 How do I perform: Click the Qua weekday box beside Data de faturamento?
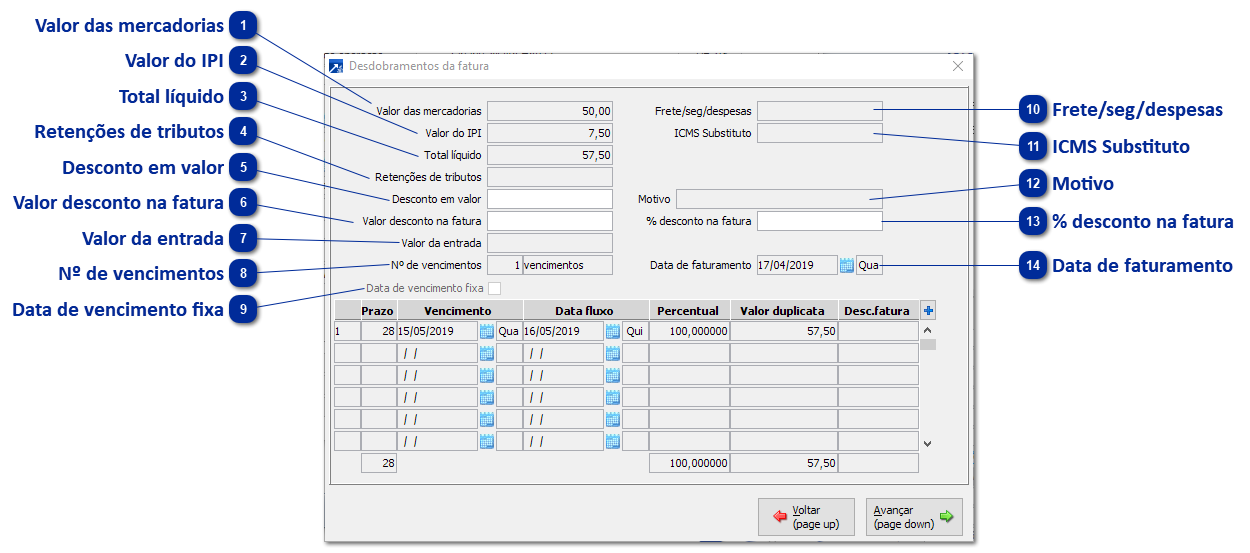point(869,265)
